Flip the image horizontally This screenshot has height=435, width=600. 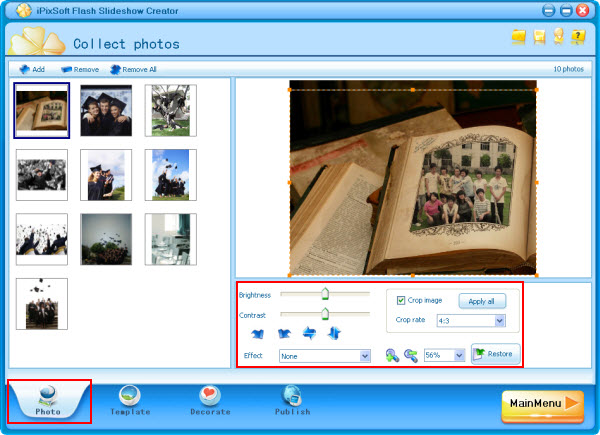coord(309,333)
